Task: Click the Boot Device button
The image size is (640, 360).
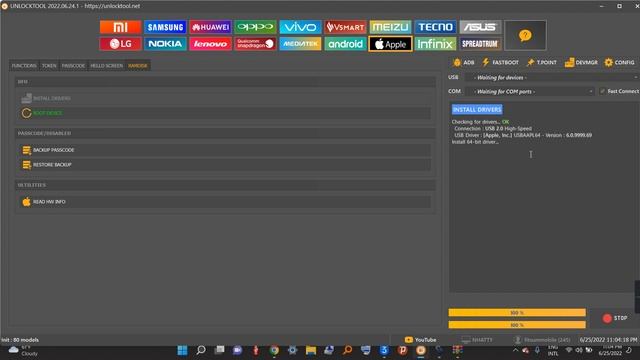Action: (225, 113)
